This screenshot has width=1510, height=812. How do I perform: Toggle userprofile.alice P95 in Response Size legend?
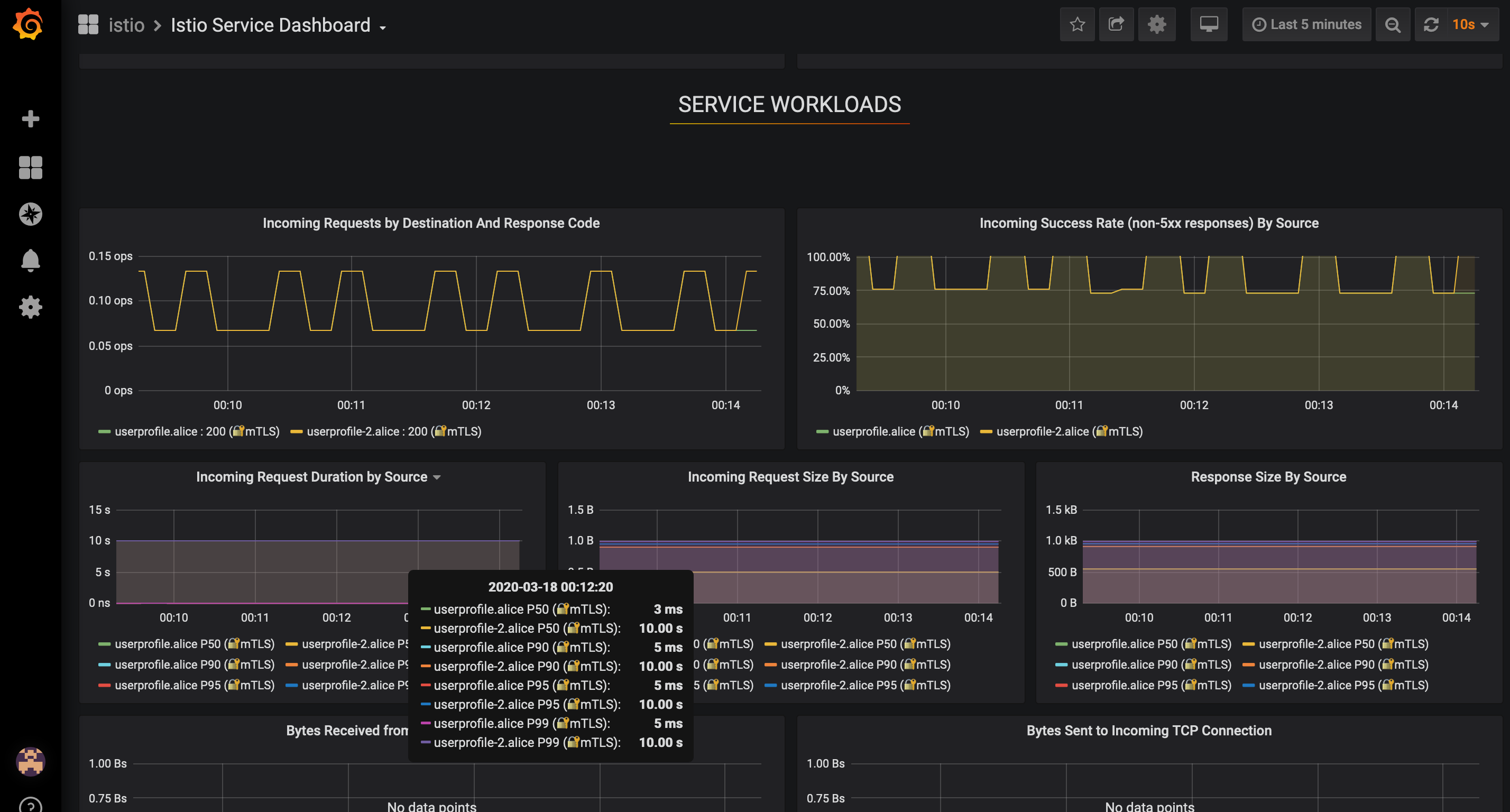(1151, 685)
